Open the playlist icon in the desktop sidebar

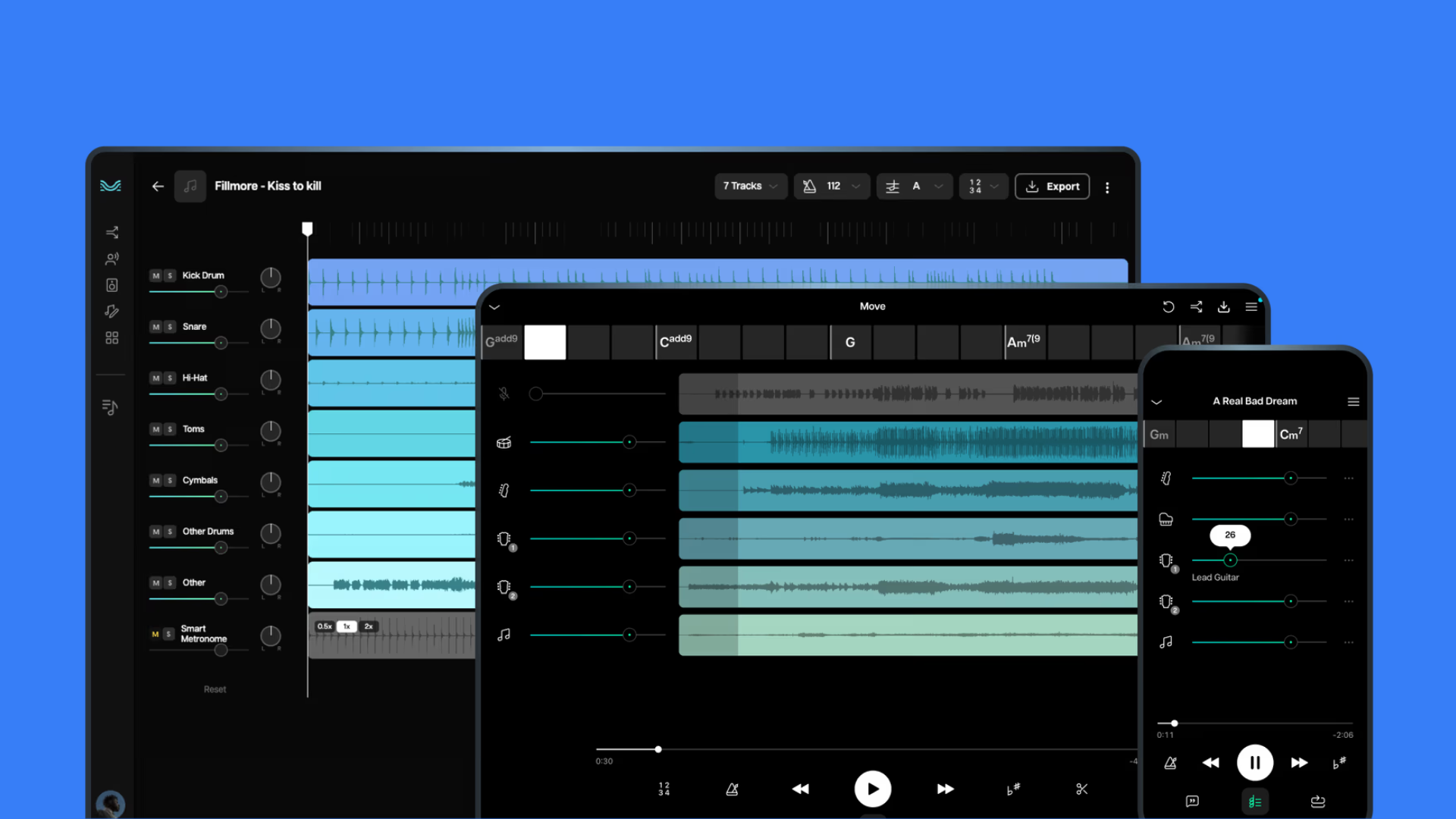110,407
